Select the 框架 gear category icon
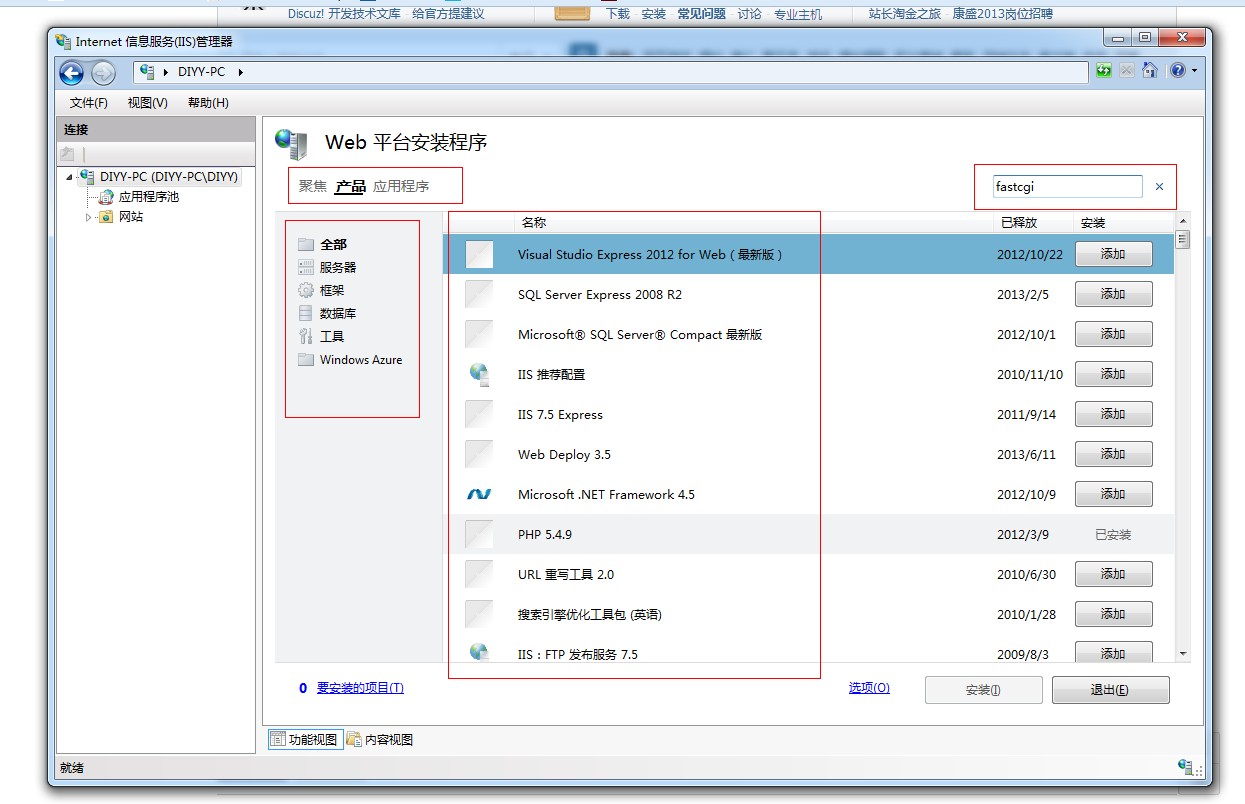This screenshot has height=804, width=1245. pyautogui.click(x=306, y=290)
